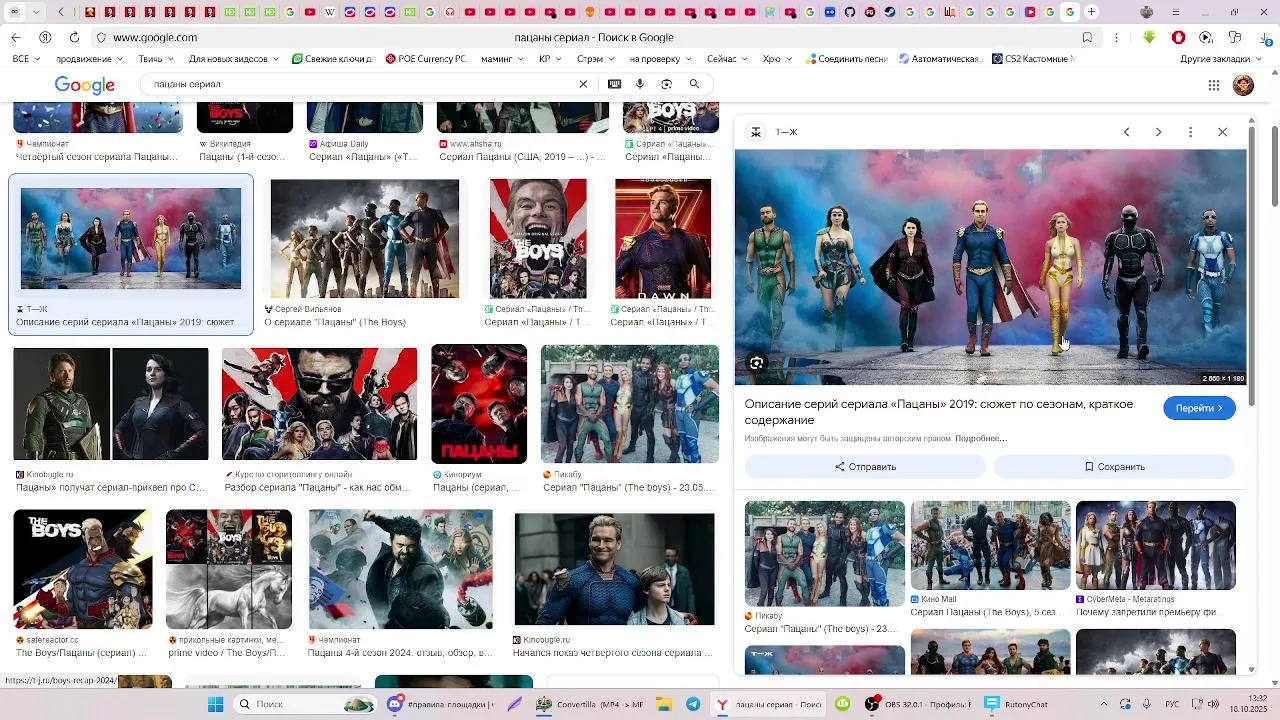Show previous image in preview panel
The height and width of the screenshot is (720, 1280).
tap(1126, 132)
